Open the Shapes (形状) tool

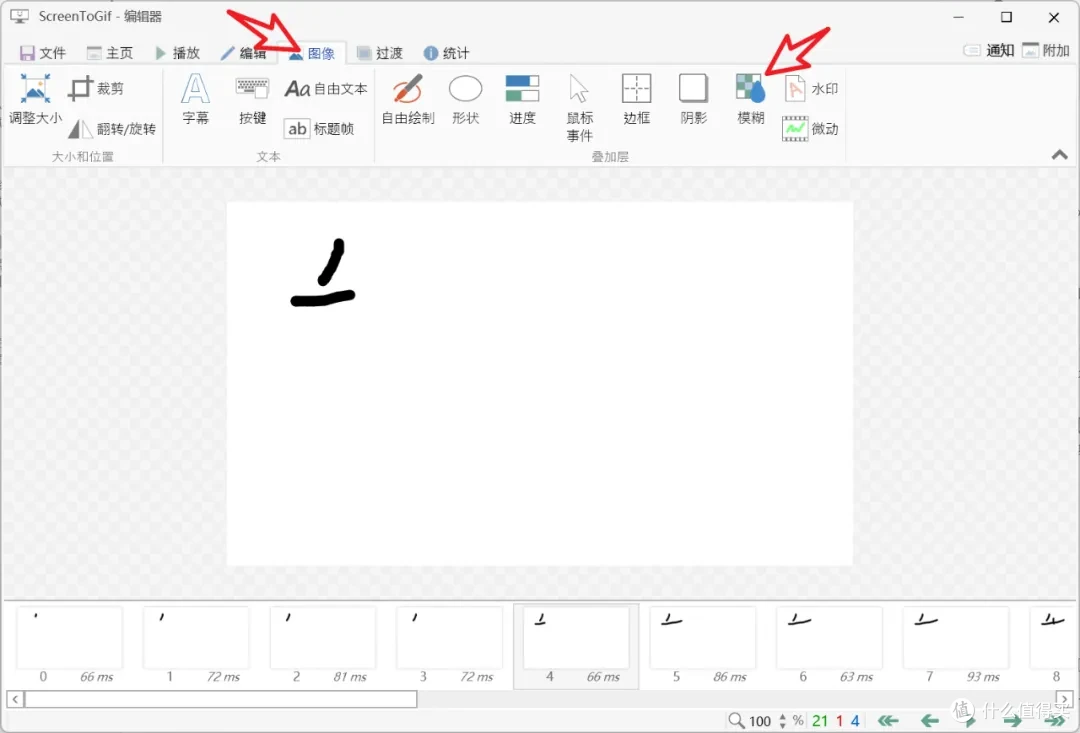[466, 100]
